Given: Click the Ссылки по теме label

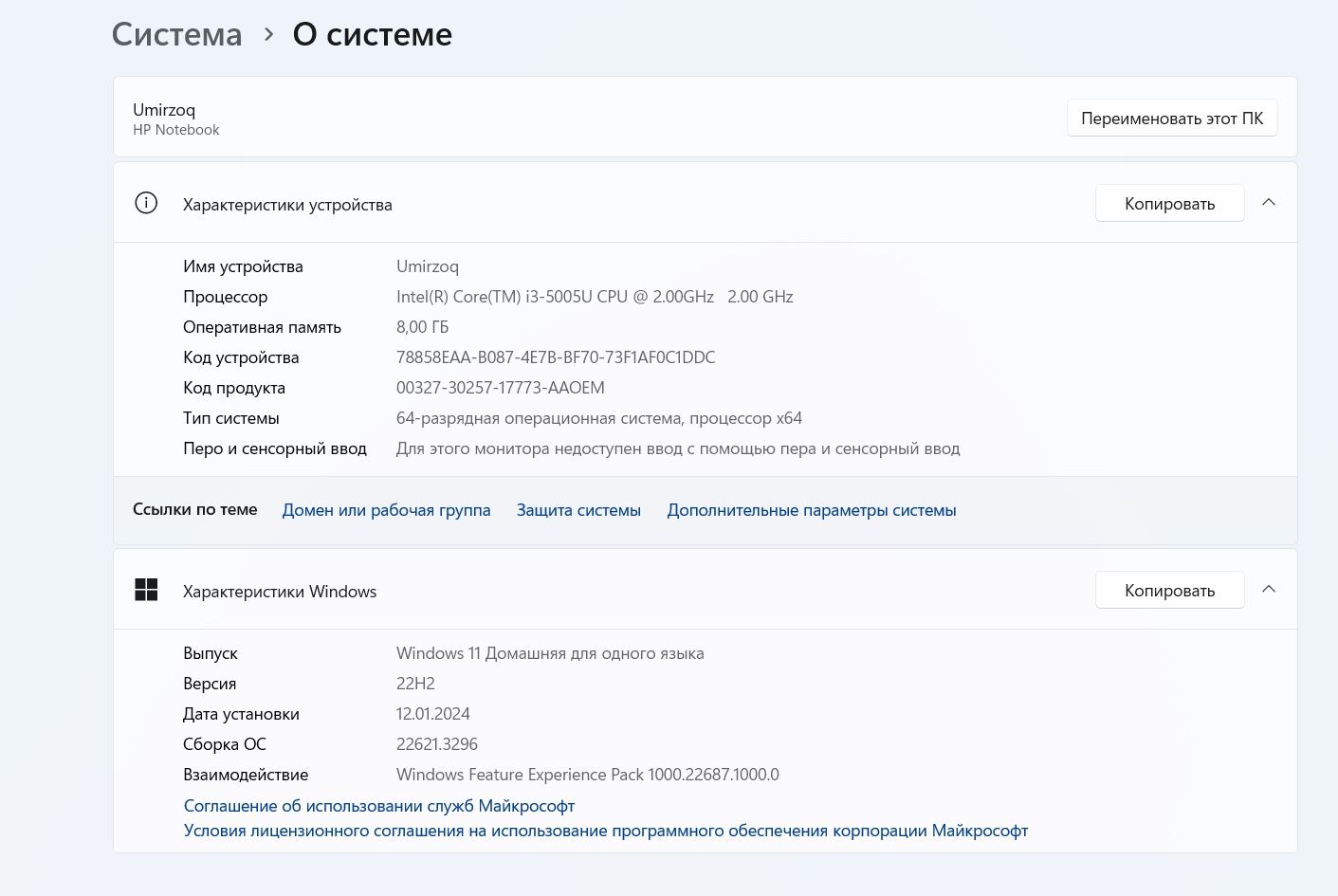Looking at the screenshot, I should coord(195,509).
